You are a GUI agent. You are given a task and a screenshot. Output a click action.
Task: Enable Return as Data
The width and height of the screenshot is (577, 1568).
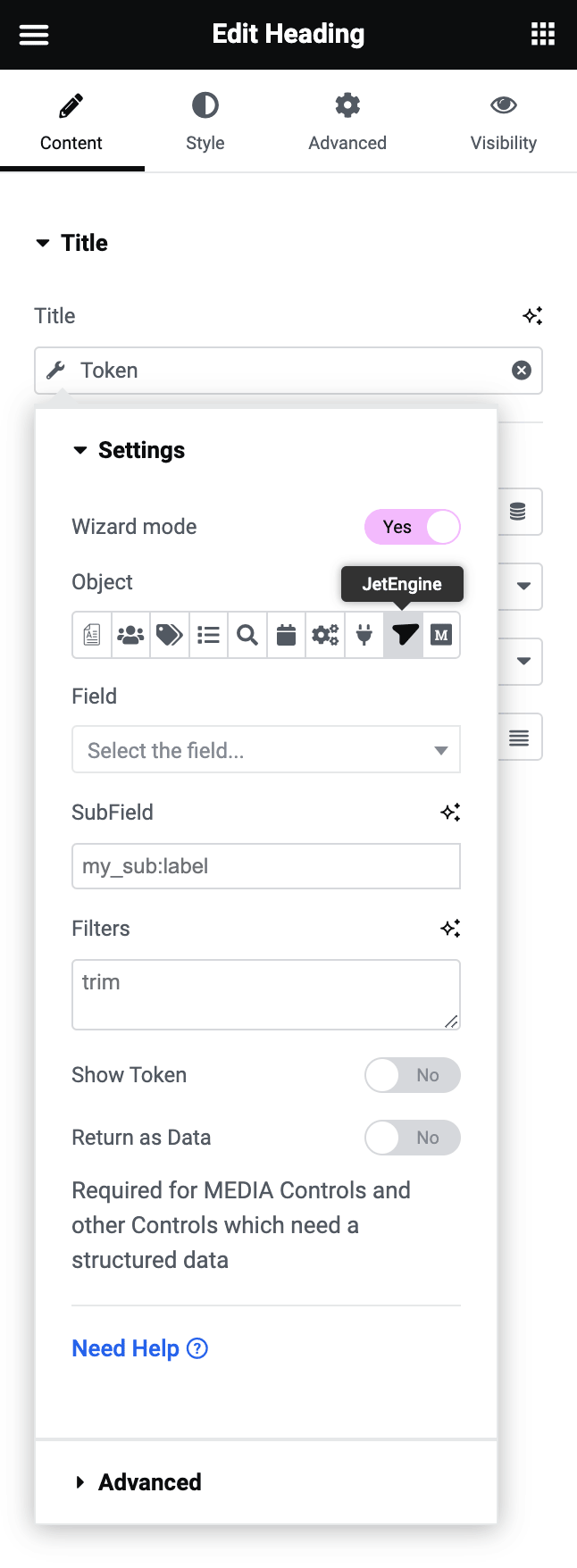(413, 1138)
